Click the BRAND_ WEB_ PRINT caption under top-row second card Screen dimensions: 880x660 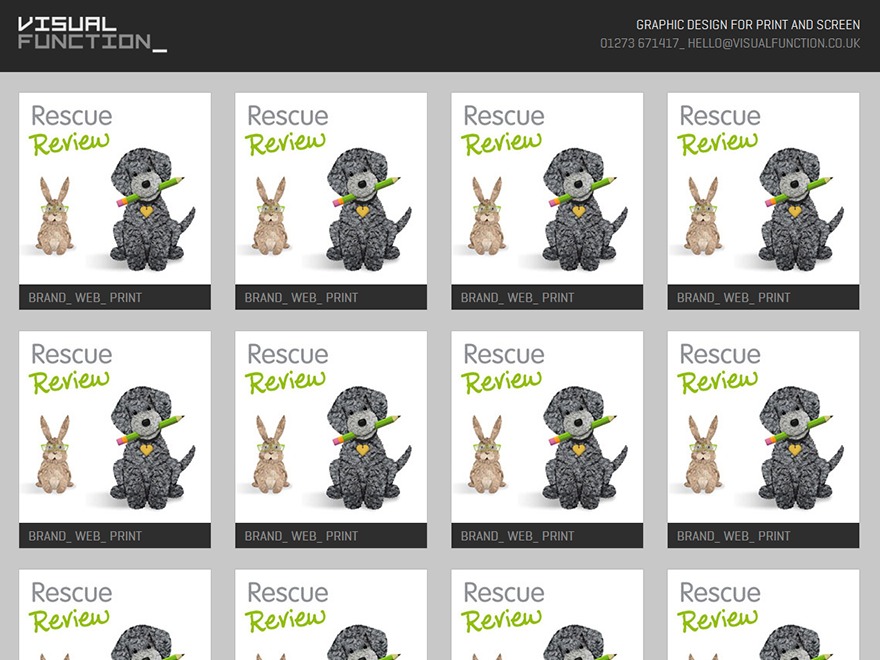pyautogui.click(x=301, y=297)
